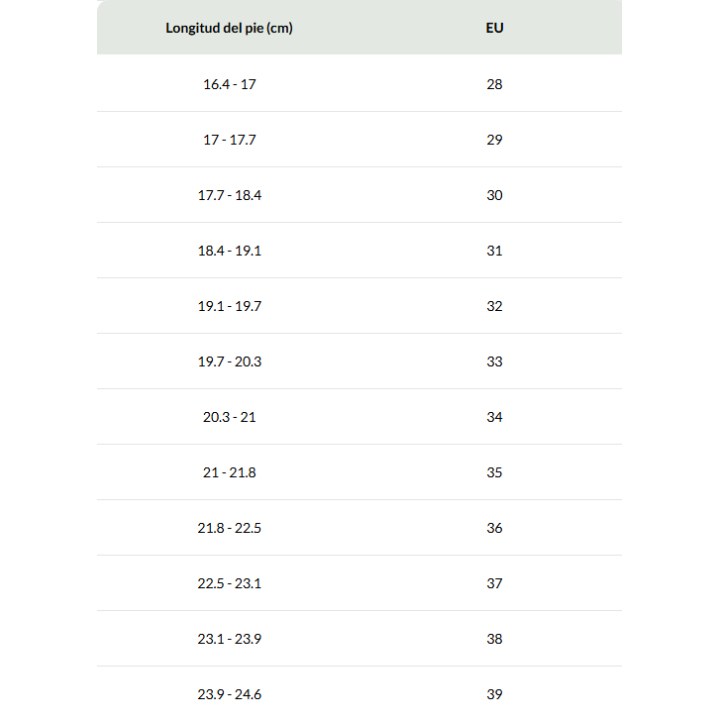The height and width of the screenshot is (720, 720).
Task: Click the 17.7 - 18.4 length cell
Action: 229,195
